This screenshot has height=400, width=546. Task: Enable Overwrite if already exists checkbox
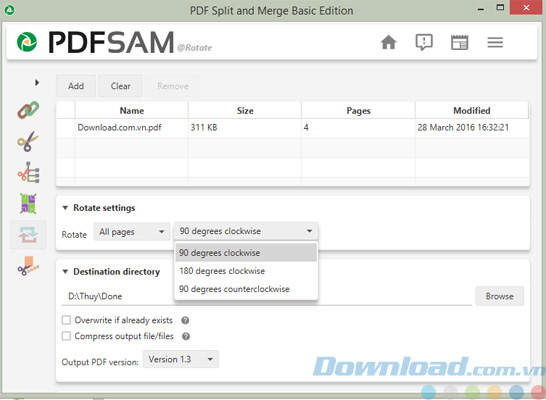66,320
